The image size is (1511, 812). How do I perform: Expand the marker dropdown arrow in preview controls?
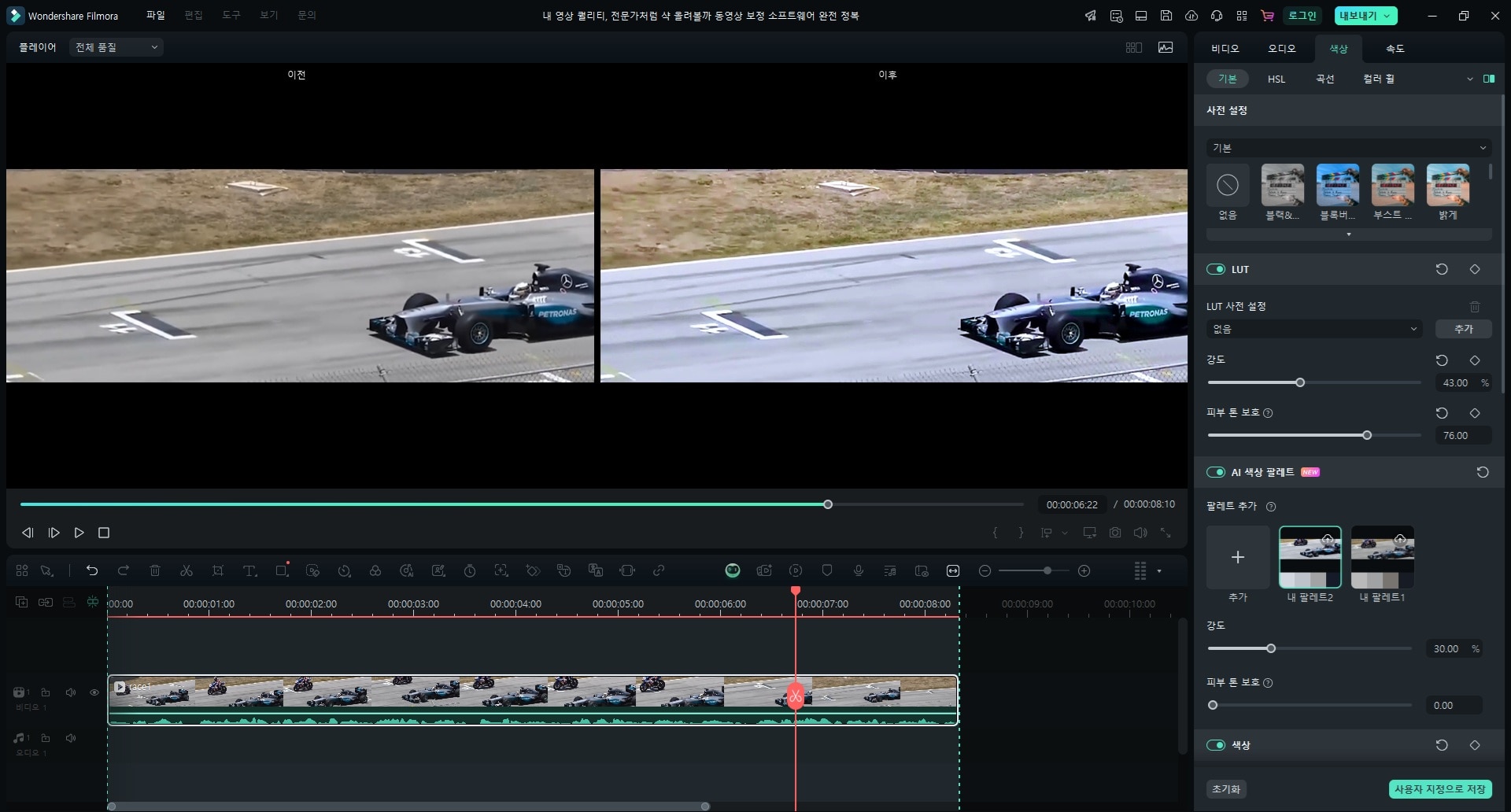click(x=1065, y=533)
